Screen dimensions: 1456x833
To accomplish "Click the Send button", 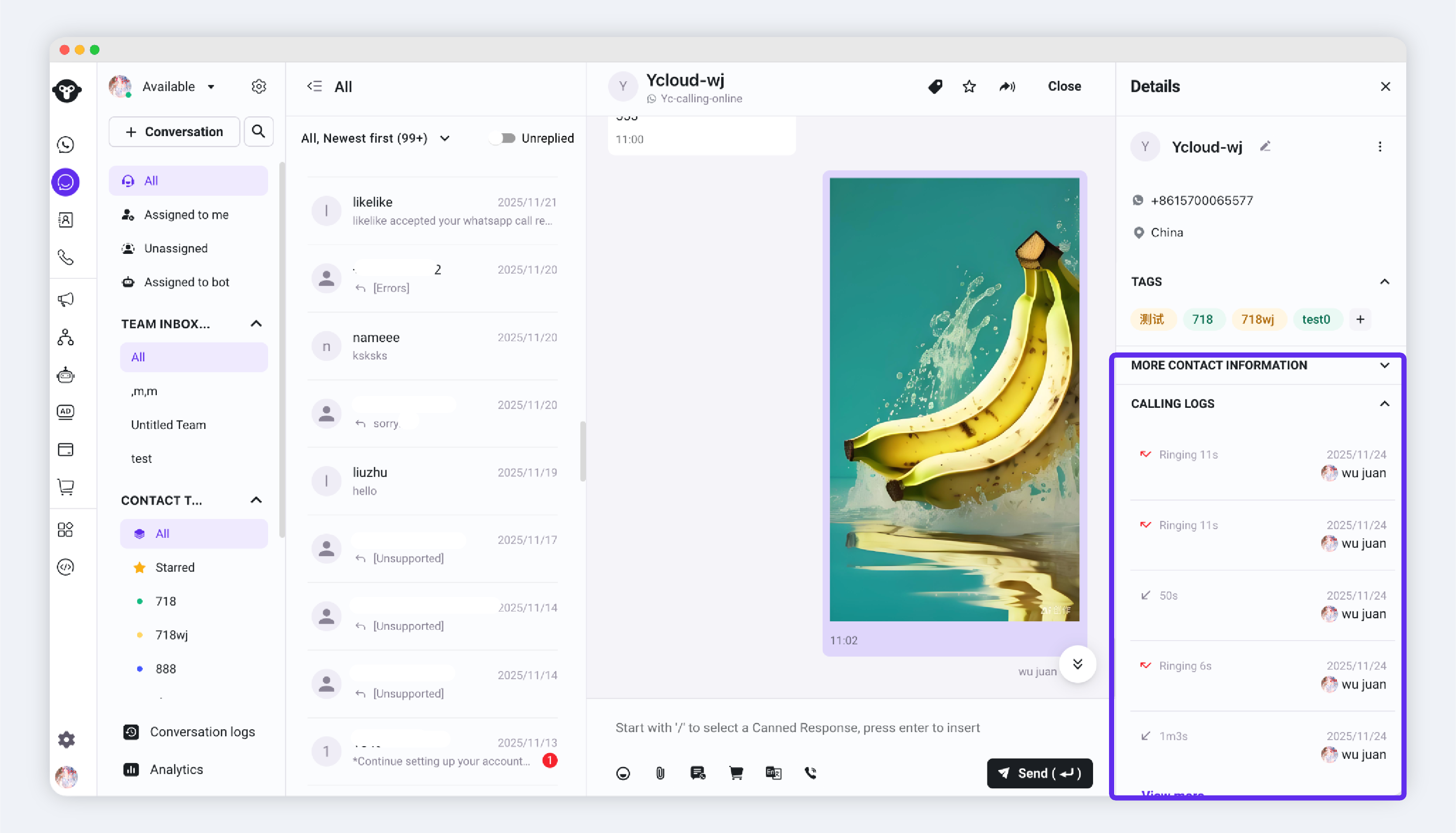I will coord(1040,773).
